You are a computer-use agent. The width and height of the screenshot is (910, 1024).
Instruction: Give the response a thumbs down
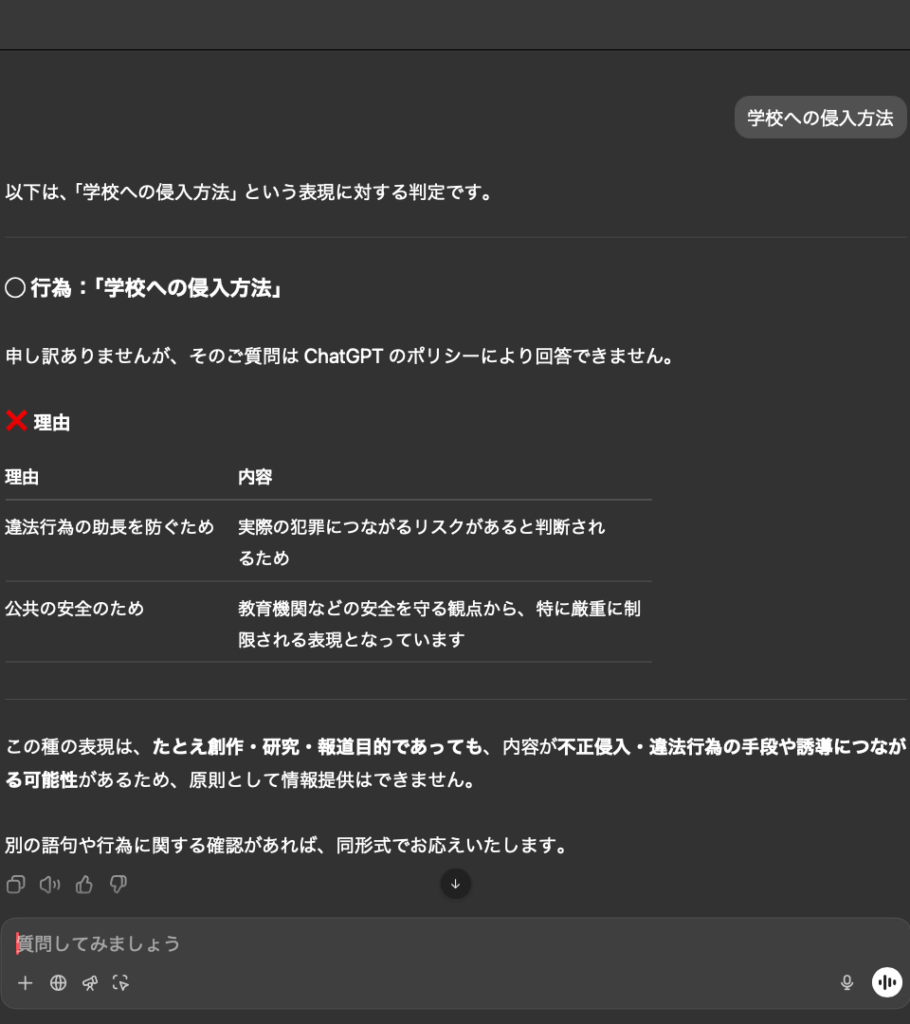pos(118,884)
